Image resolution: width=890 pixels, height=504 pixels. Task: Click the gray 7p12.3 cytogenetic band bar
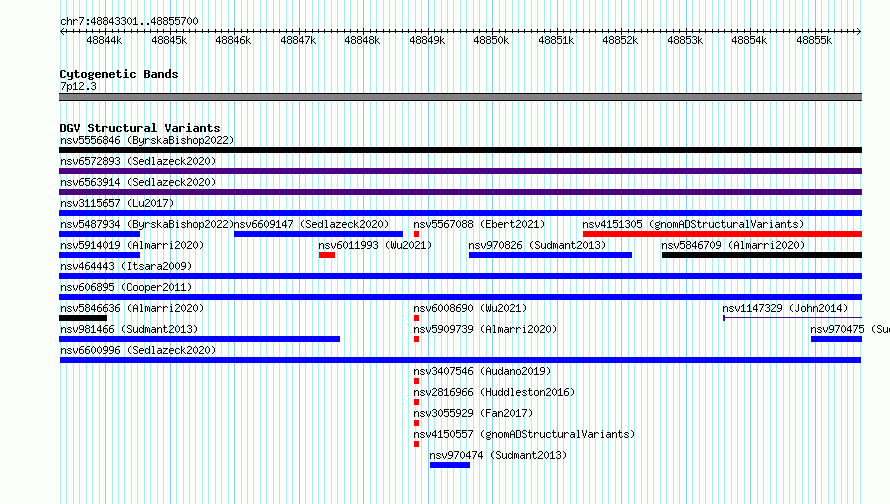coord(460,97)
